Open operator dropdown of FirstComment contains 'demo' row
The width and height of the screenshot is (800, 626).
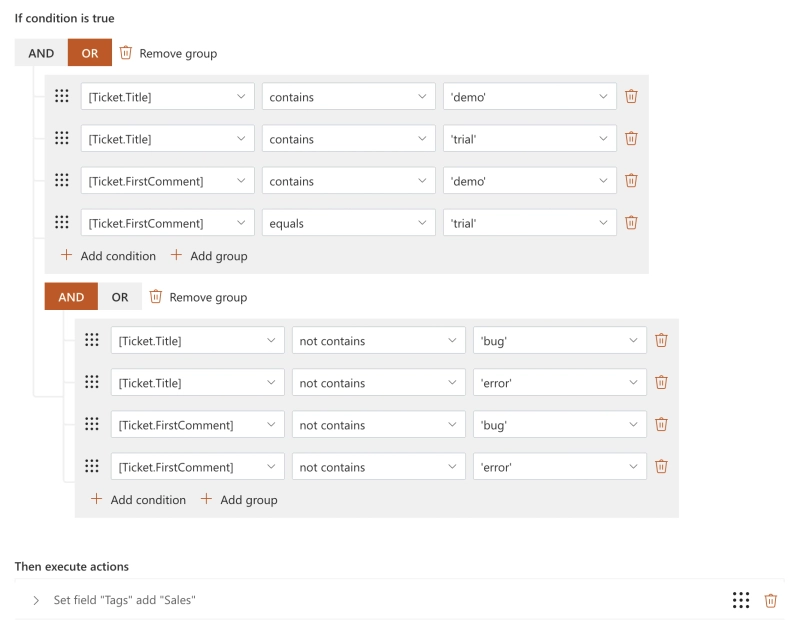coord(349,181)
